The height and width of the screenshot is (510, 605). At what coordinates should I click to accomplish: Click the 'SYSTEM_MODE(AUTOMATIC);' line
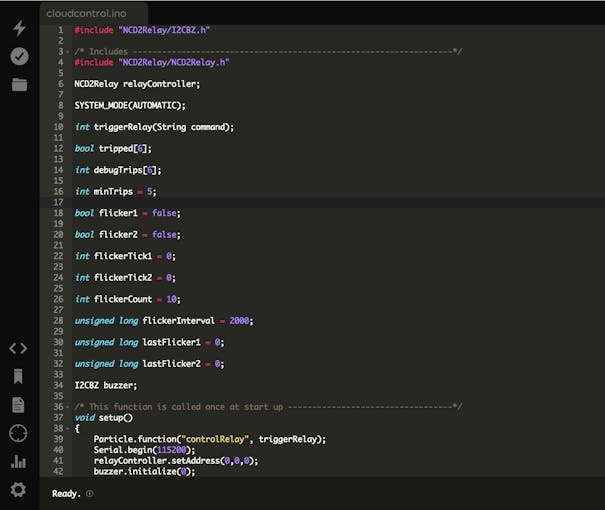[130, 105]
